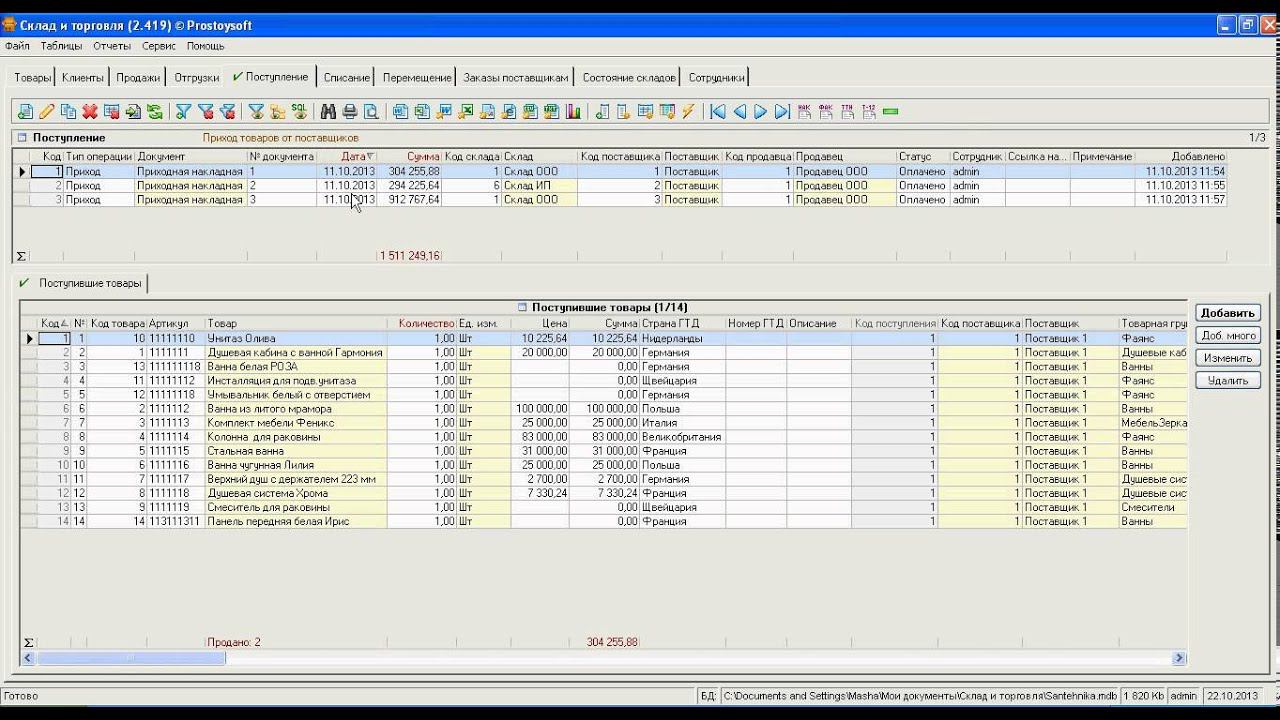This screenshot has height=720, width=1280.
Task: Apply the first blue filter funnel icon
Action: [184, 112]
